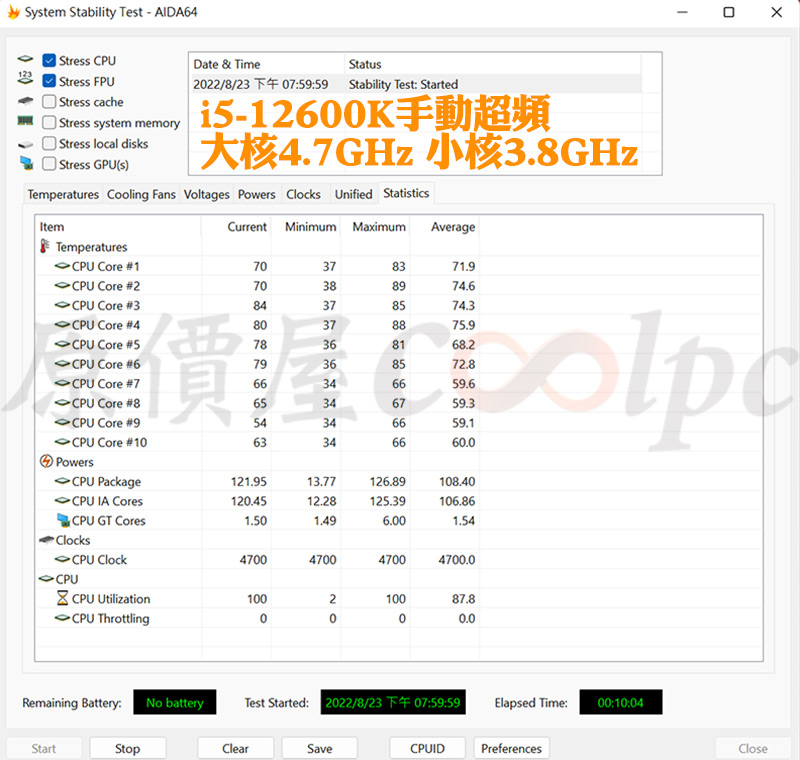The height and width of the screenshot is (760, 800).
Task: Select the CPU Core #2 row label
Action: point(106,286)
